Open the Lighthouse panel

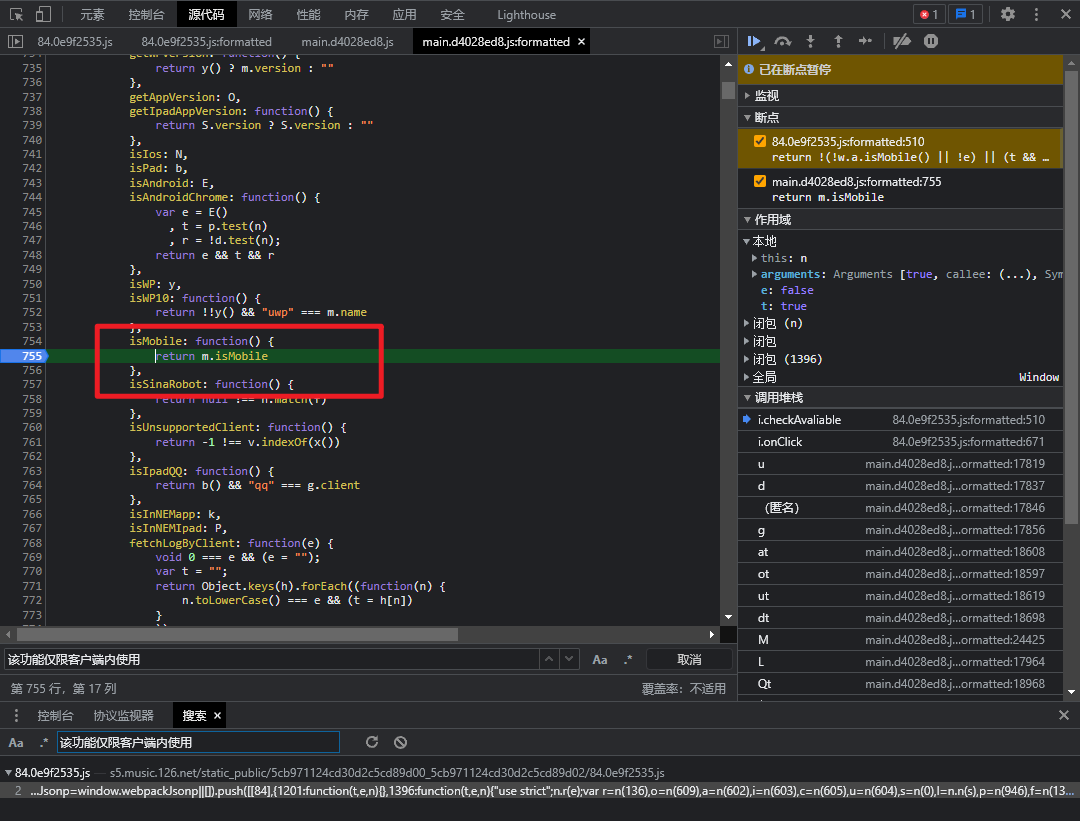click(x=526, y=14)
